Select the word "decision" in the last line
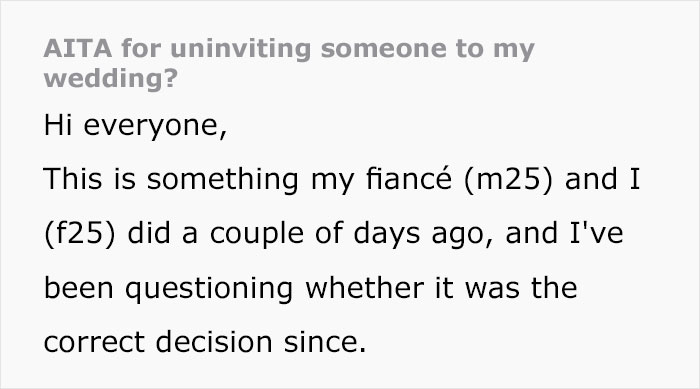The image size is (700, 389). [214, 342]
